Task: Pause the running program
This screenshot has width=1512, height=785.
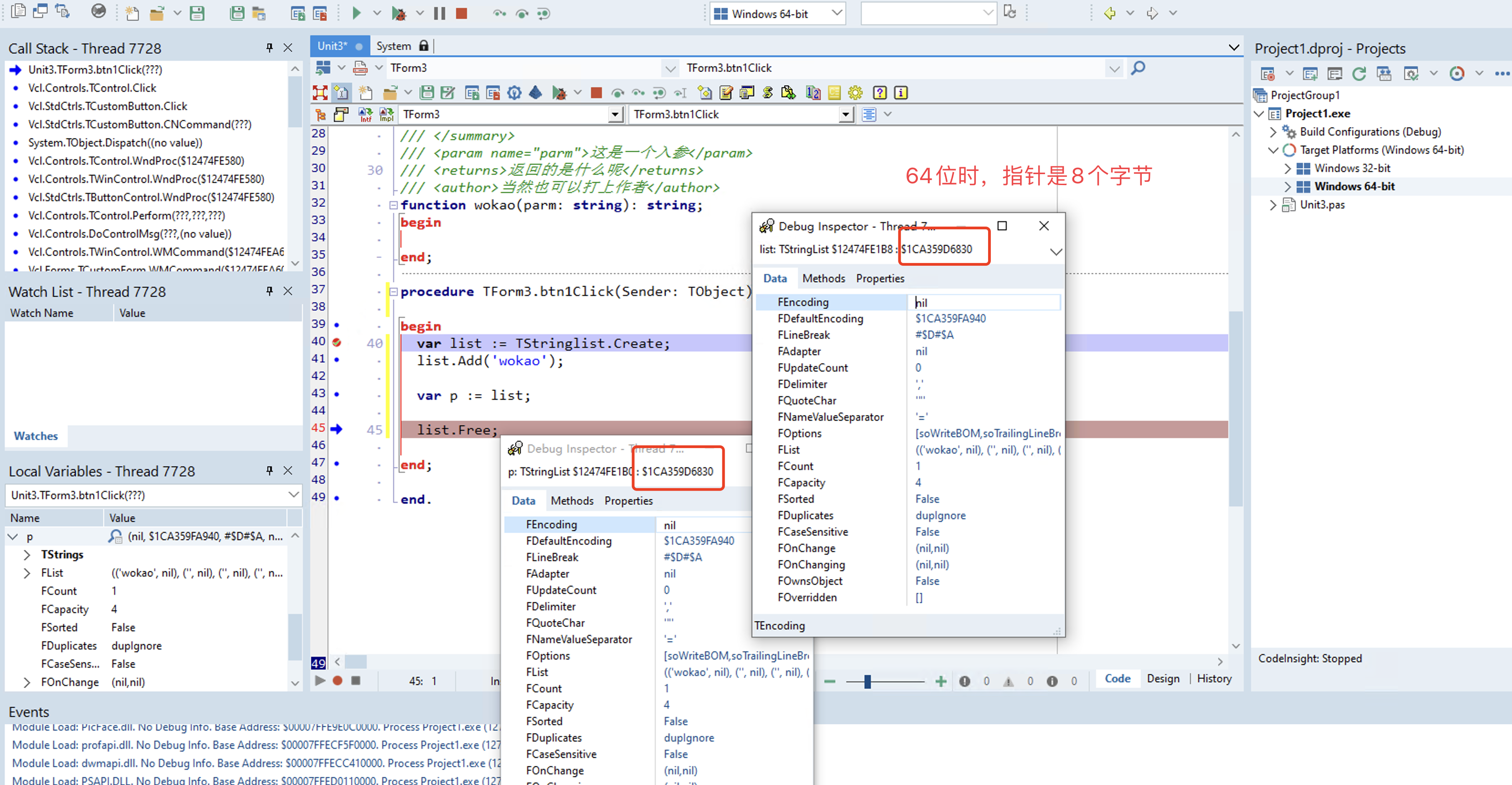Action: point(439,13)
